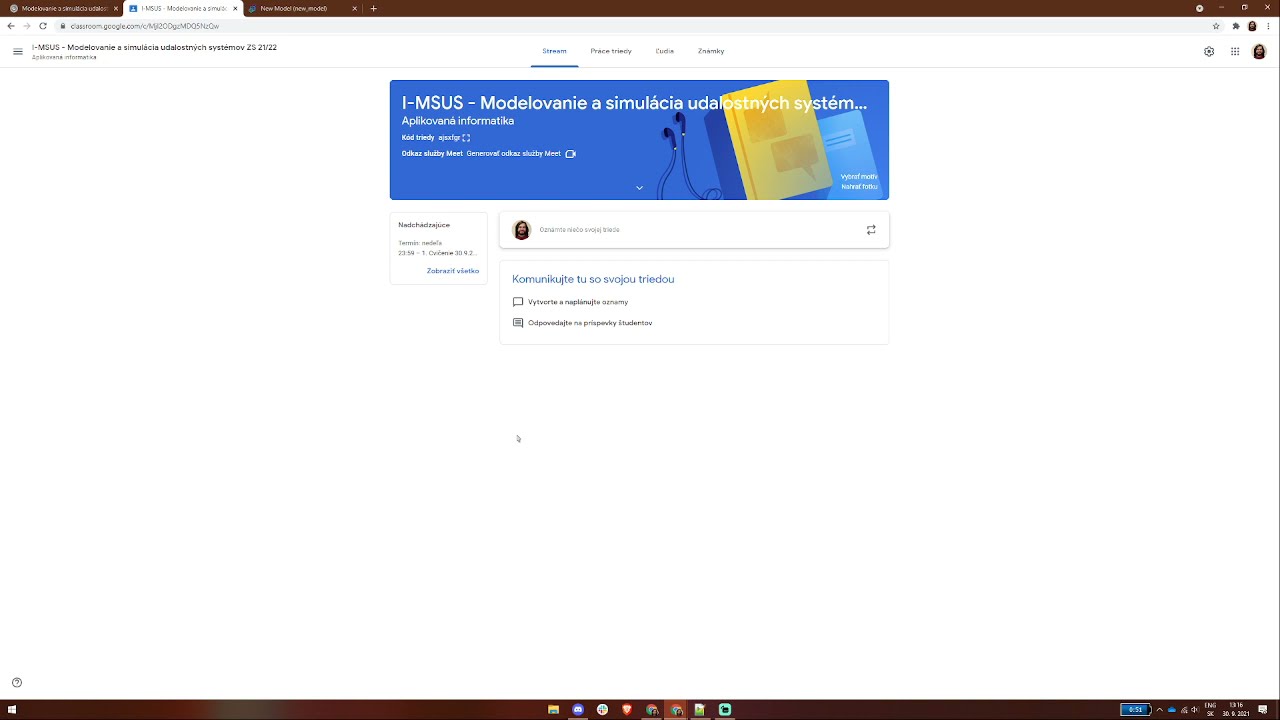The height and width of the screenshot is (720, 1280).
Task: Close the New Model browser tab
Action: tap(354, 8)
